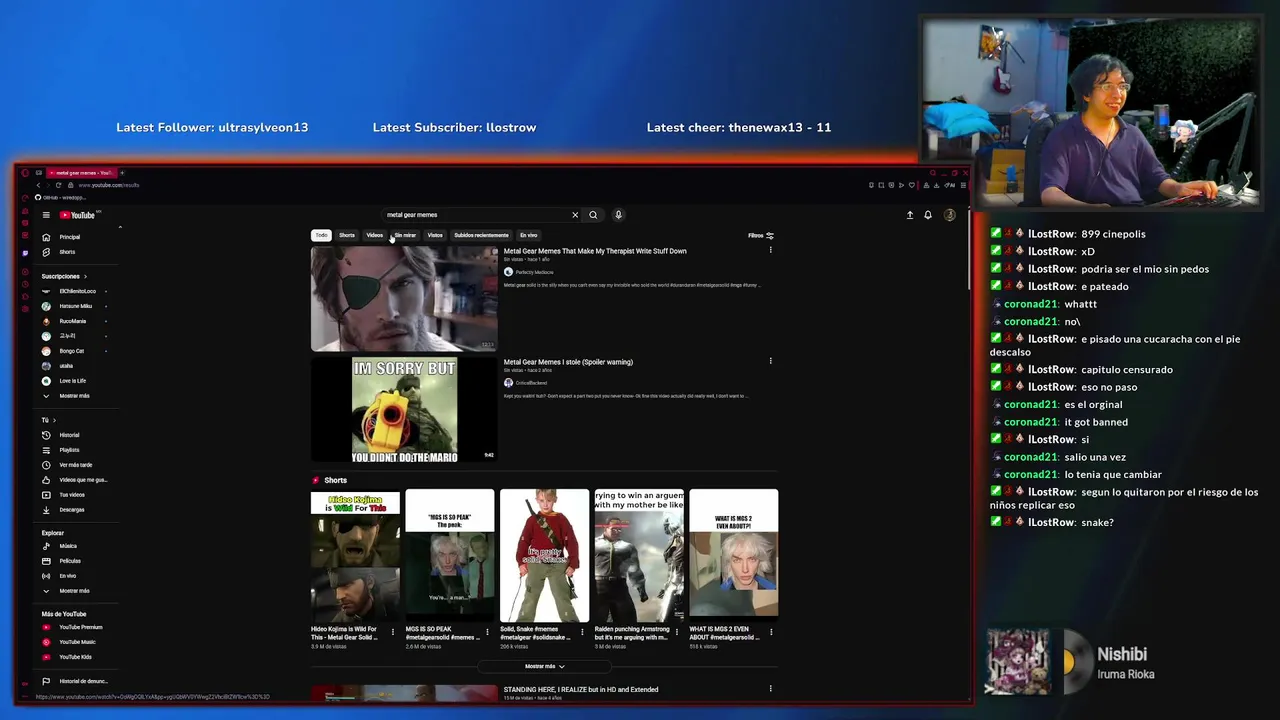1280x720 pixels.
Task: Click the 'metal gear memes' browser tab
Action: [x=82, y=173]
